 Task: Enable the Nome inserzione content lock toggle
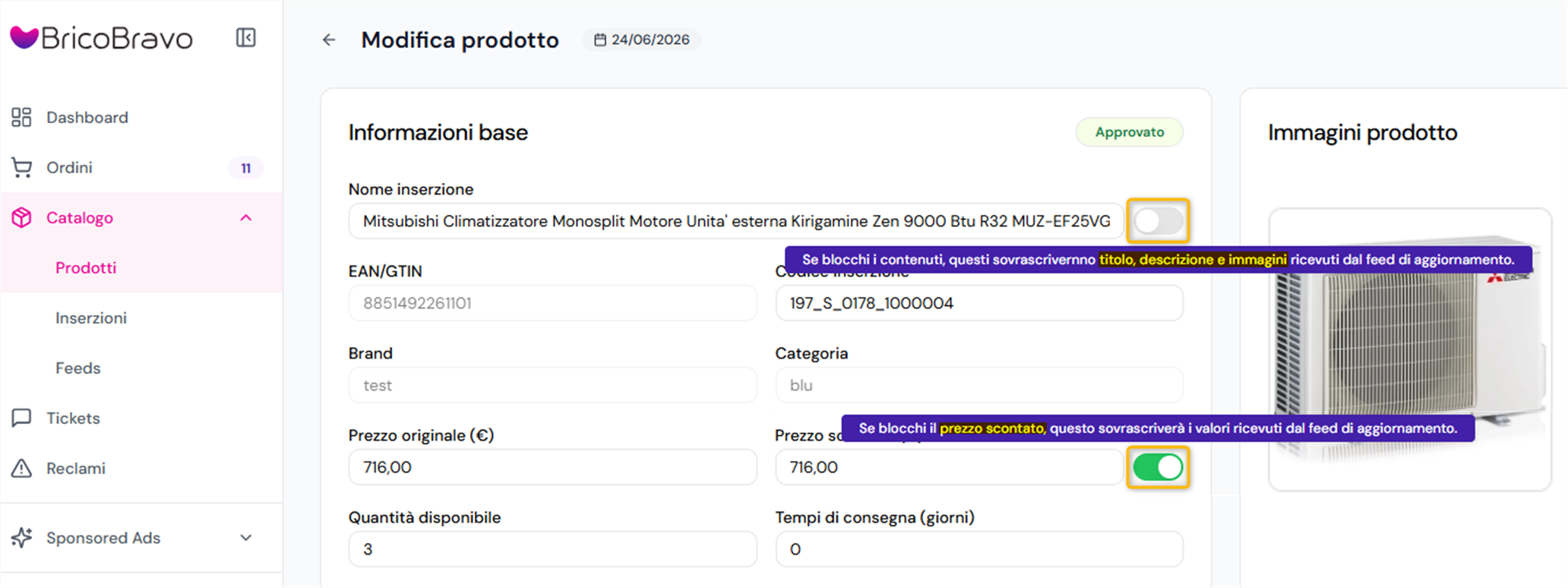(1158, 221)
